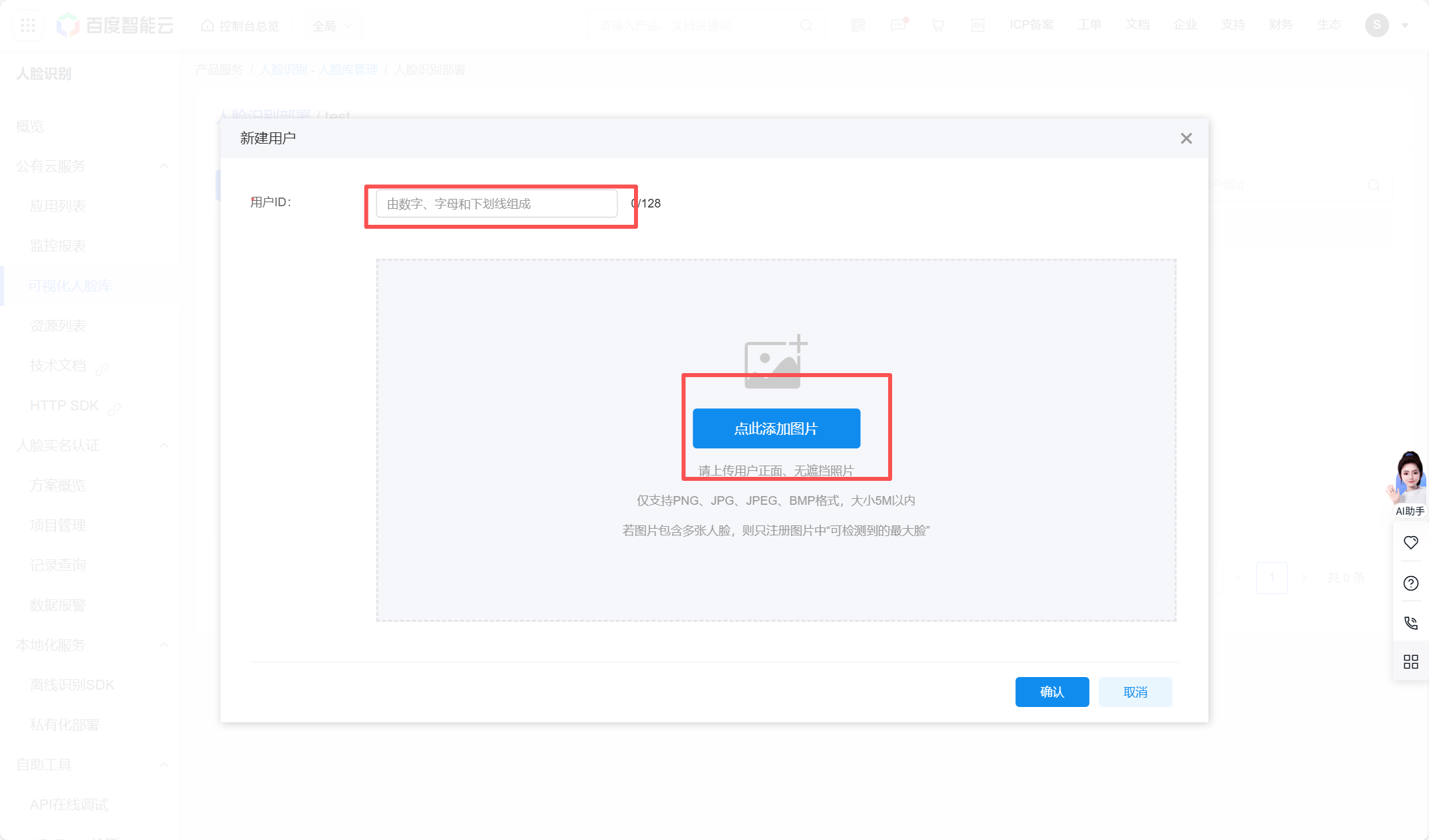1429x840 pixels.
Task: Click the message notification icon
Action: coord(898,25)
